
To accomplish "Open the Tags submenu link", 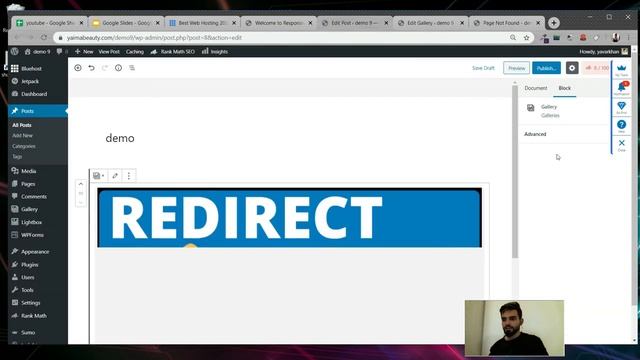I will point(17,157).
